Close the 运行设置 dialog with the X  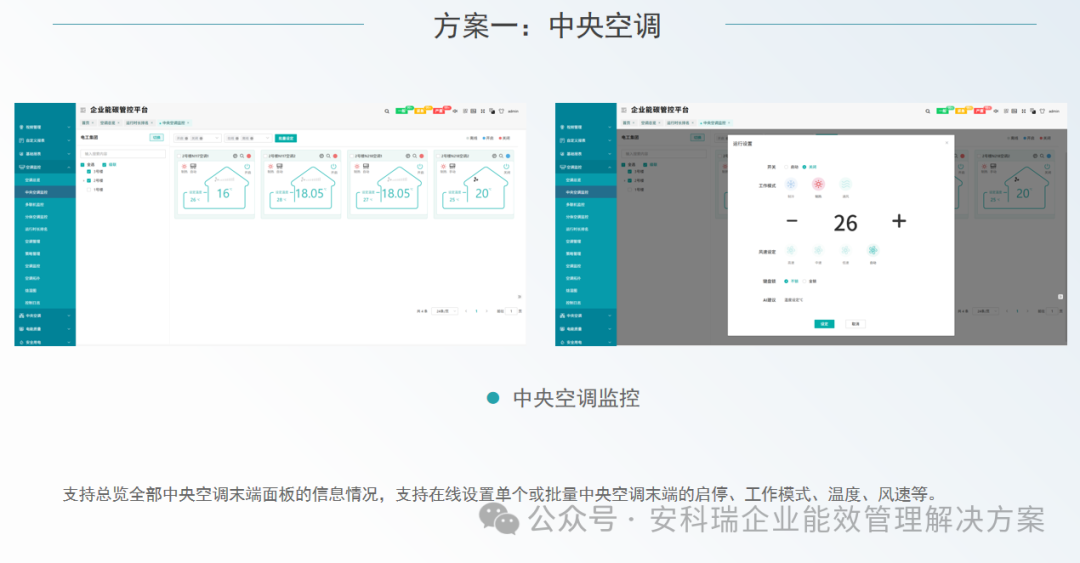coord(946,143)
